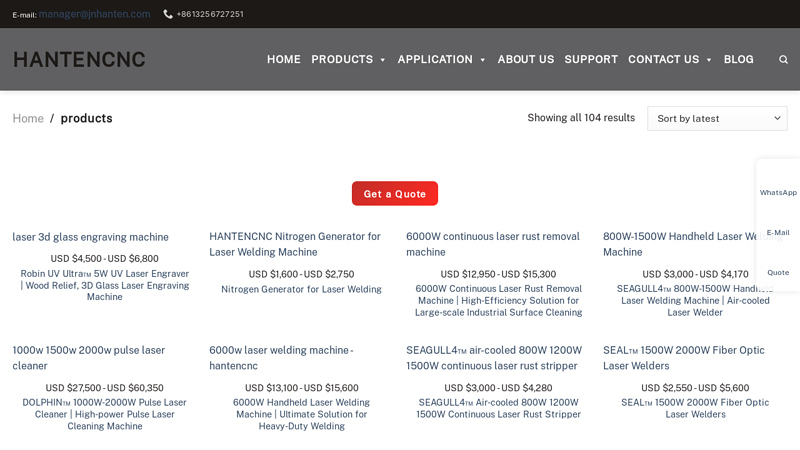This screenshot has height=450, width=800.
Task: Click price USD $13,100 - USD $15,600
Action: click(x=302, y=388)
